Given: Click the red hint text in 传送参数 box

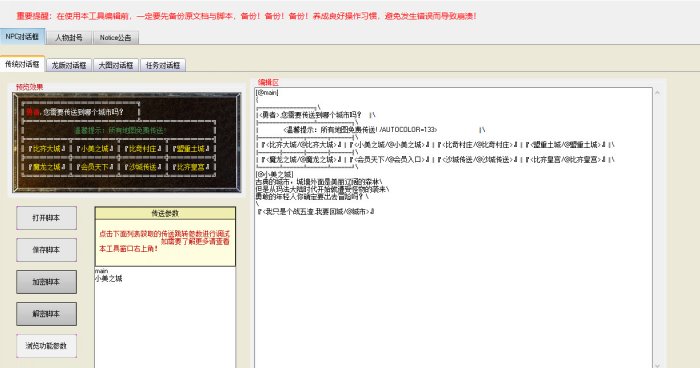Looking at the screenshot, I should tap(164, 241).
